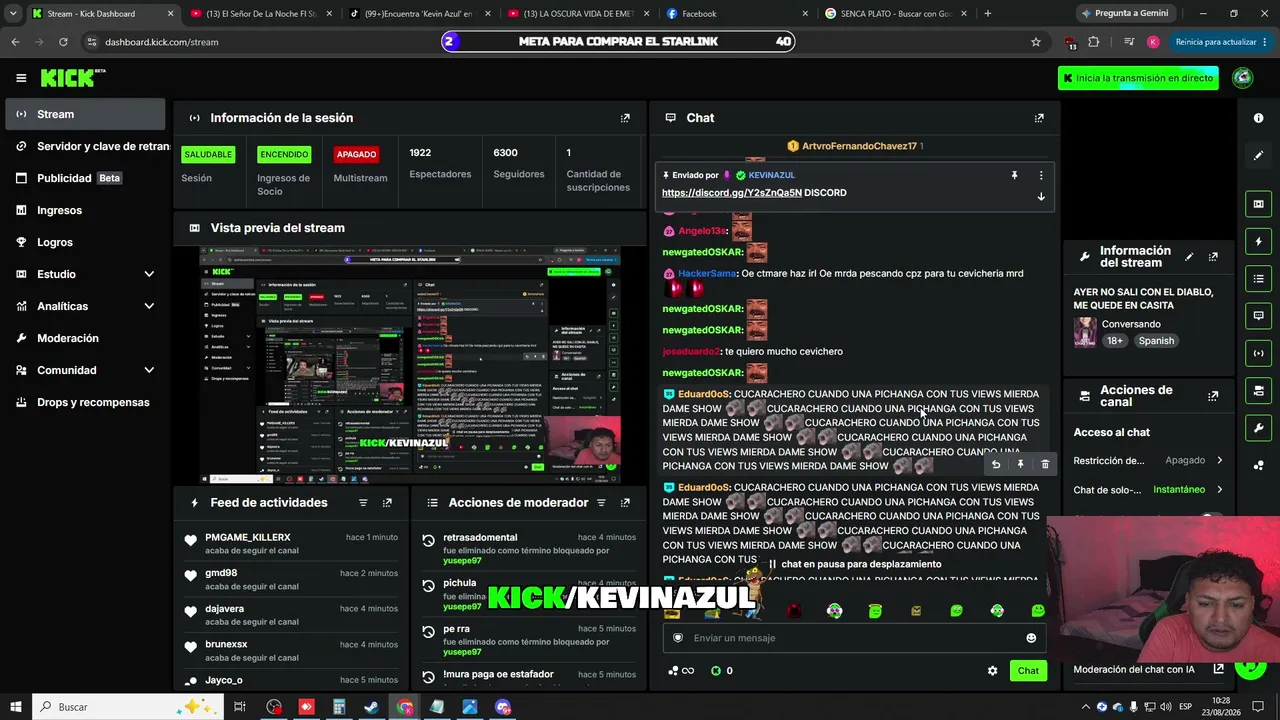Open Moderación del chat con IA link
1280x720 pixels.
[x=1148, y=669]
